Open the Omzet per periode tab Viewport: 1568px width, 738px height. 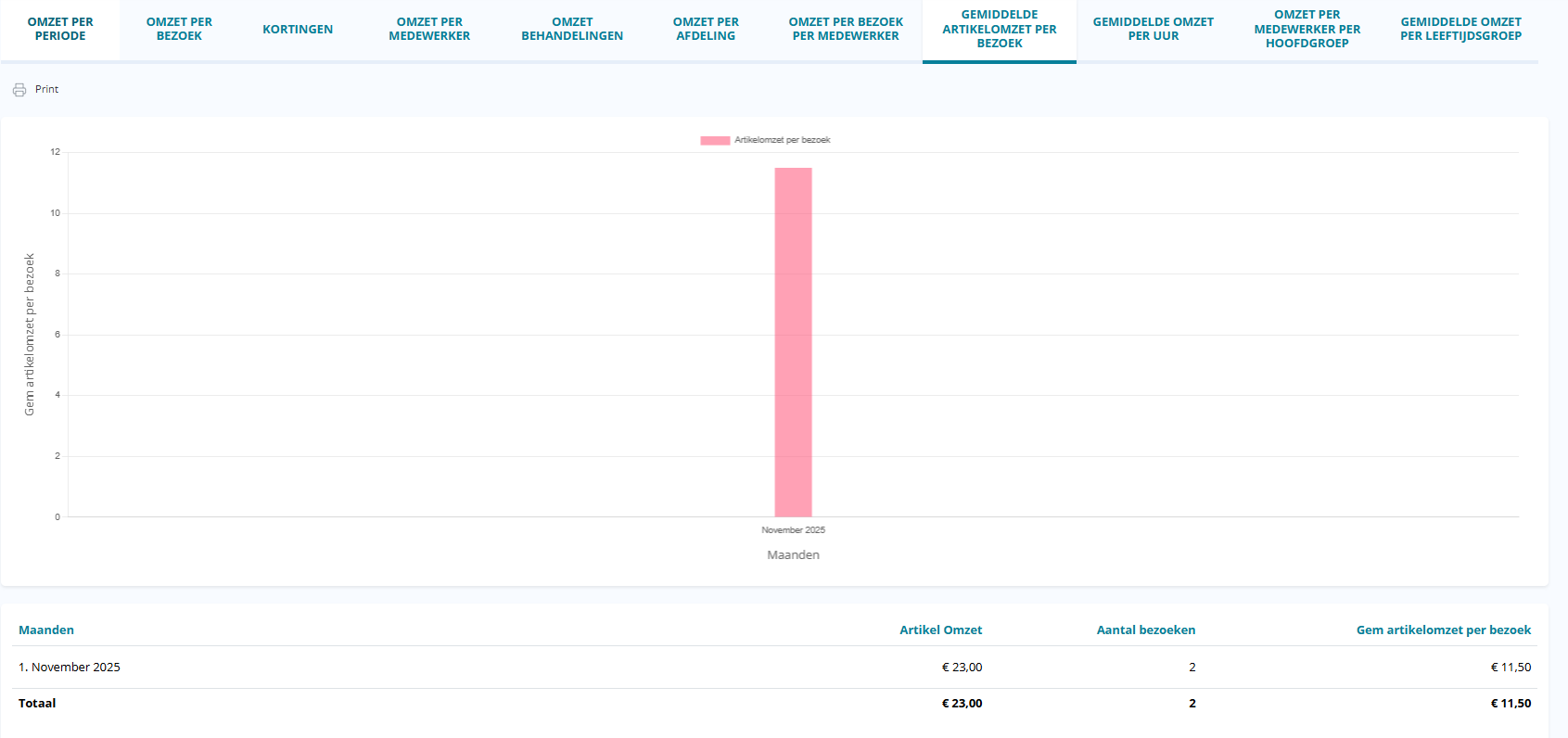(x=60, y=30)
